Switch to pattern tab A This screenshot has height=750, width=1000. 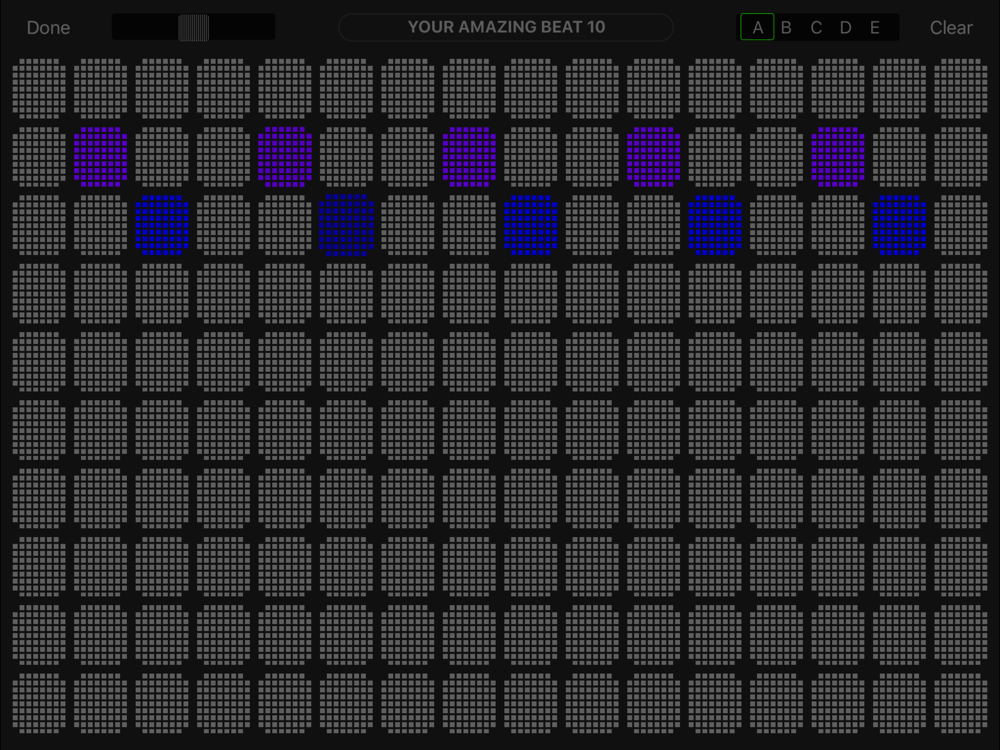point(757,28)
